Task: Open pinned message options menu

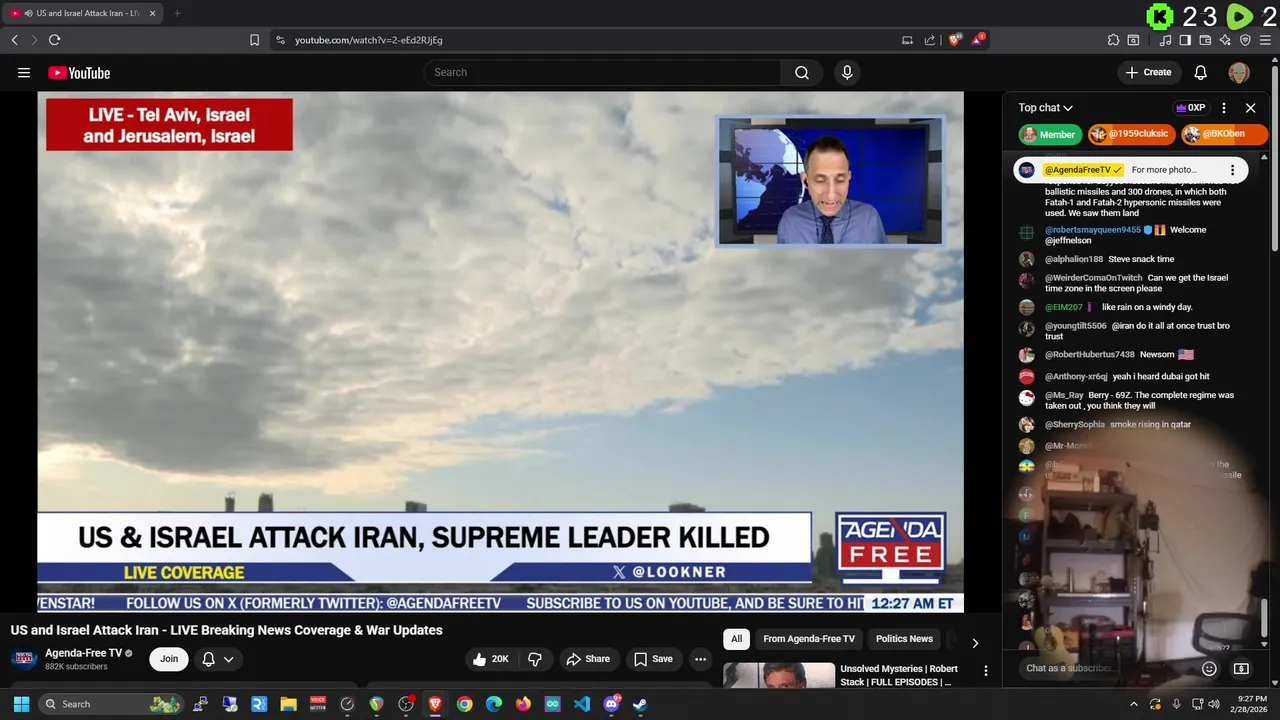Action: coord(1232,170)
